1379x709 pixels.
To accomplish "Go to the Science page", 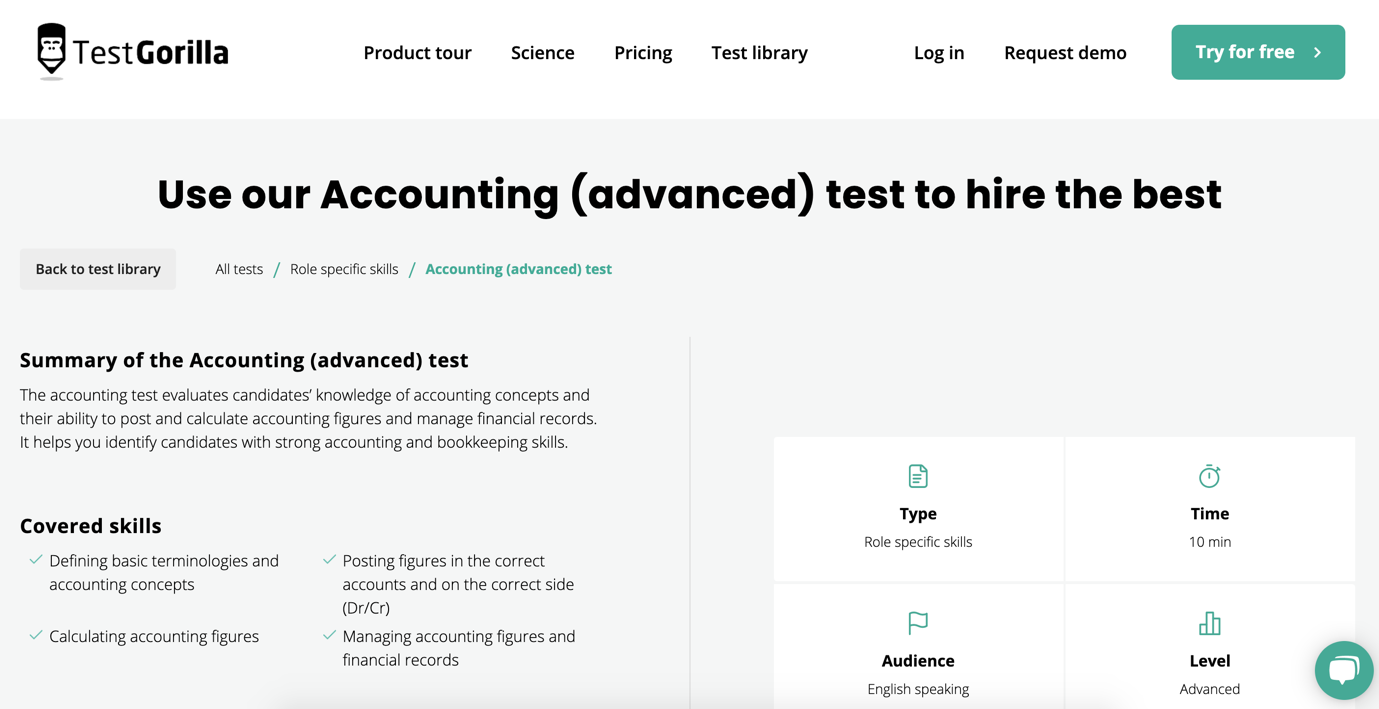I will tap(542, 53).
